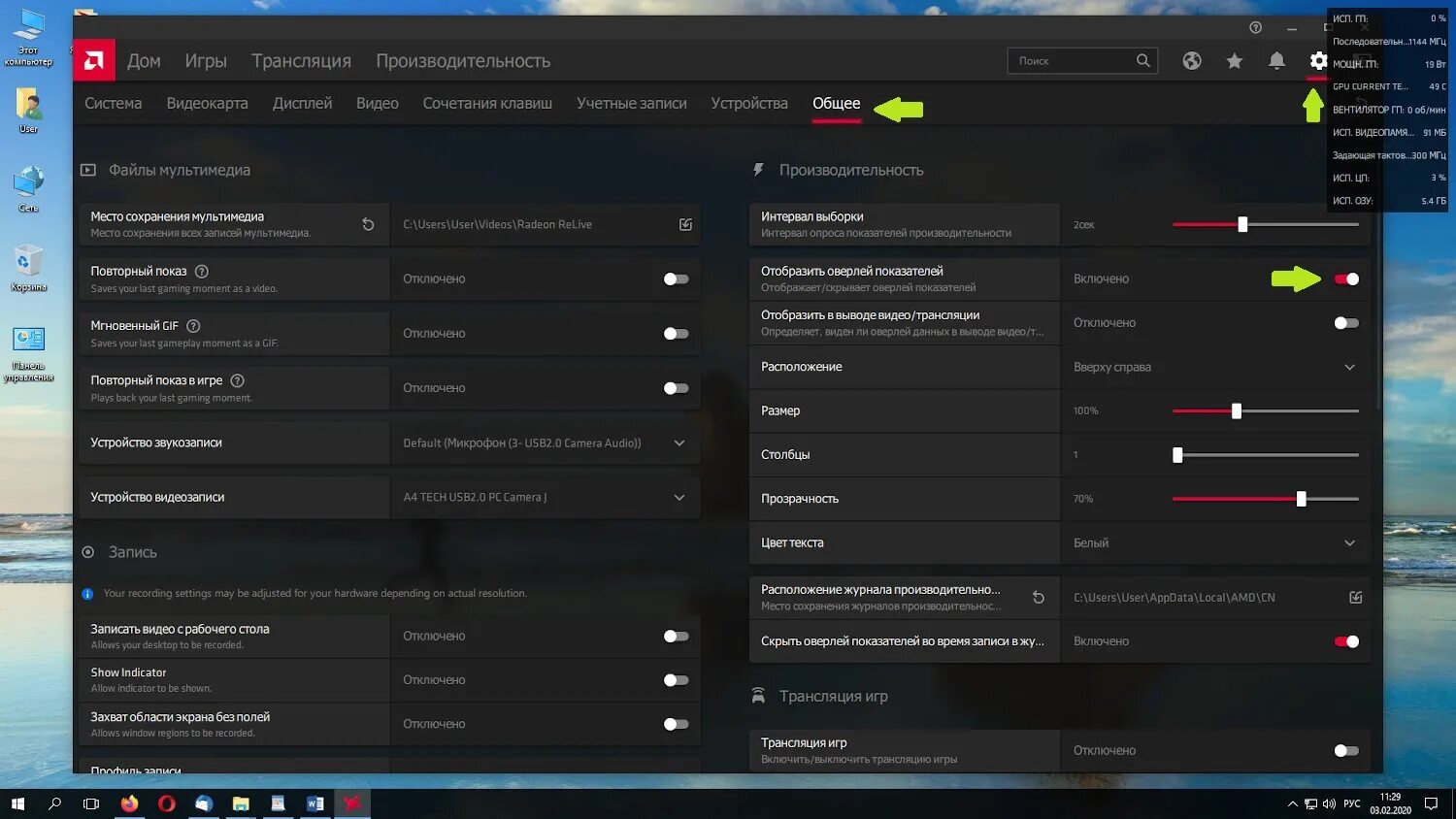Switch РУС input language indicator
Screen dimensions: 1456x819
[x=1352, y=803]
